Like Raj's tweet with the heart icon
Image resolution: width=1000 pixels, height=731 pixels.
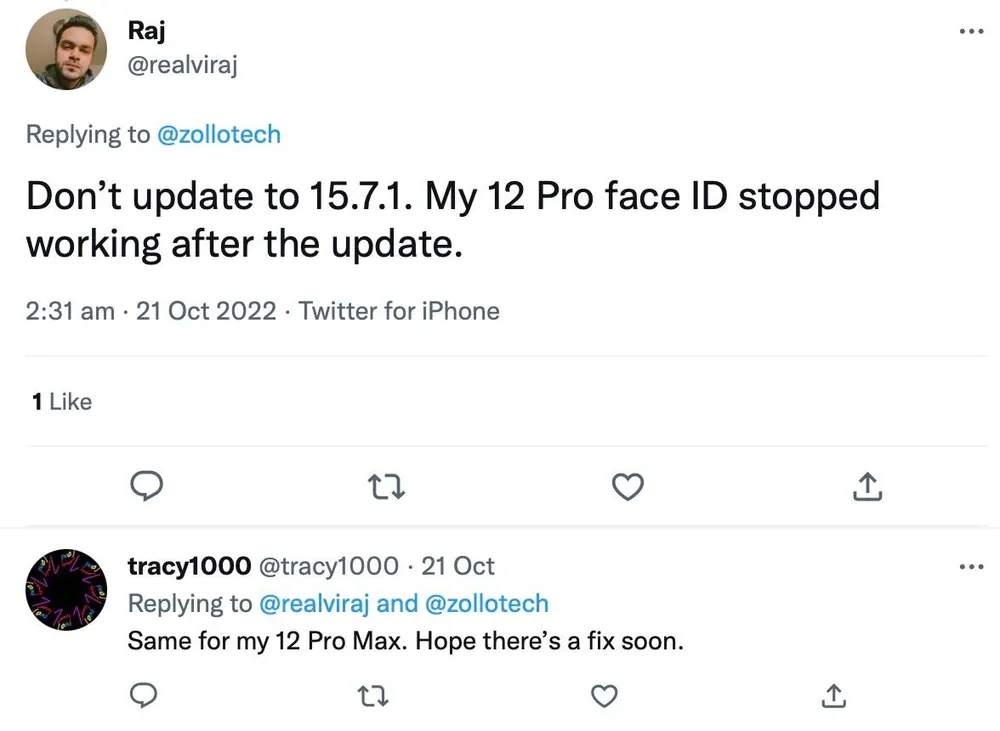627,487
